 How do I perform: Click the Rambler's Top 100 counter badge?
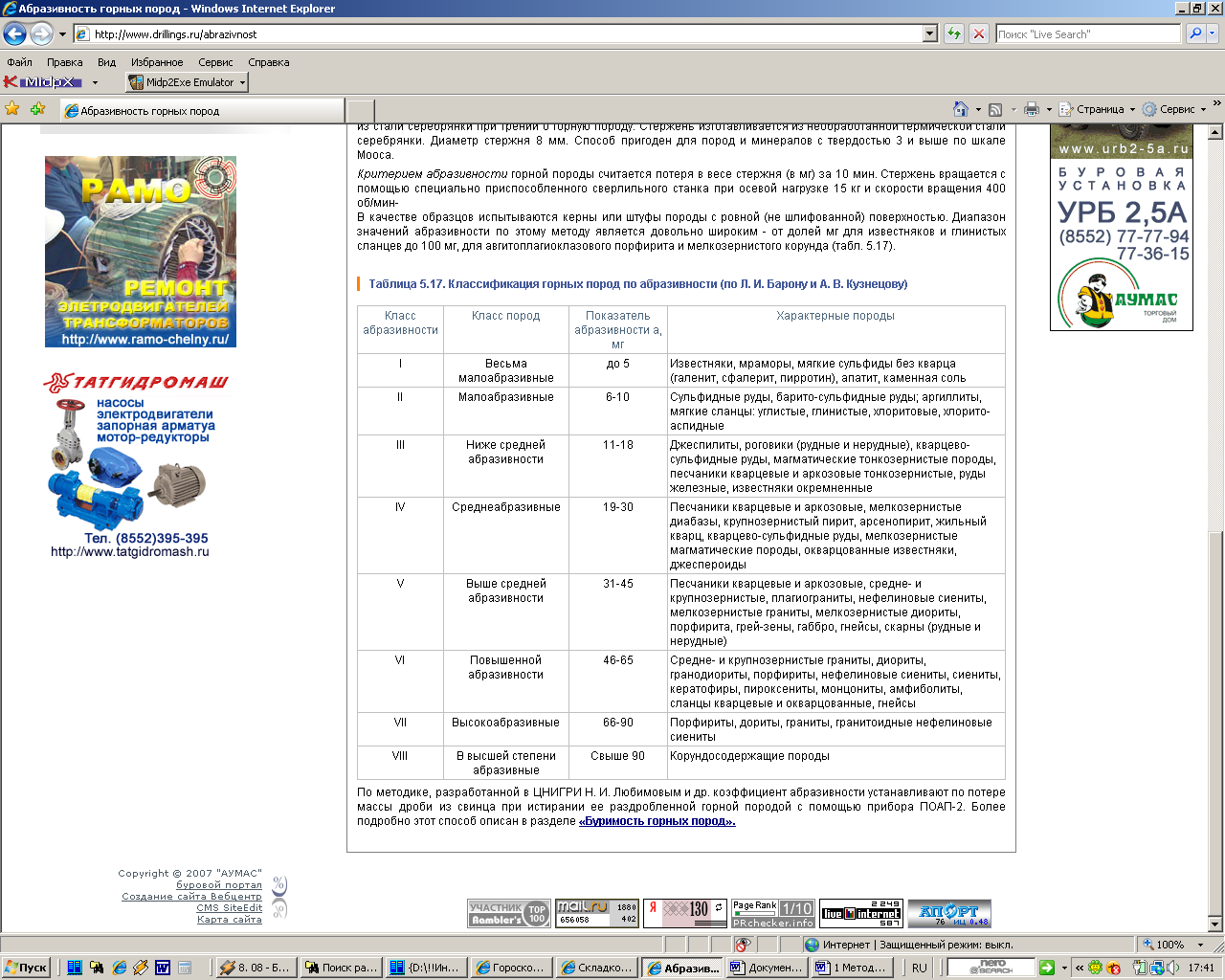[508, 914]
